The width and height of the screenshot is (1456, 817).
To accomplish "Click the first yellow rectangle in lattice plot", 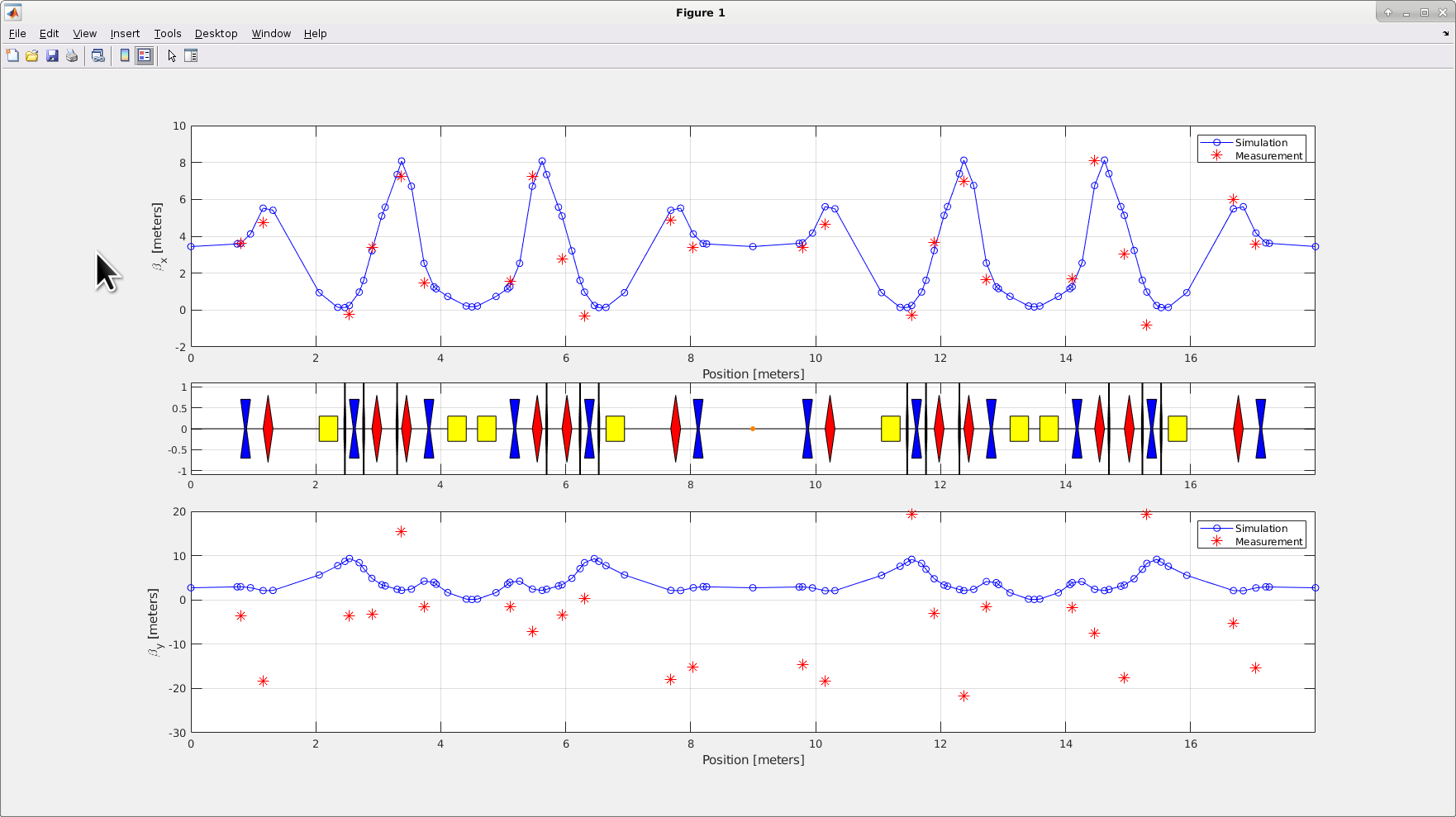I will click(328, 429).
